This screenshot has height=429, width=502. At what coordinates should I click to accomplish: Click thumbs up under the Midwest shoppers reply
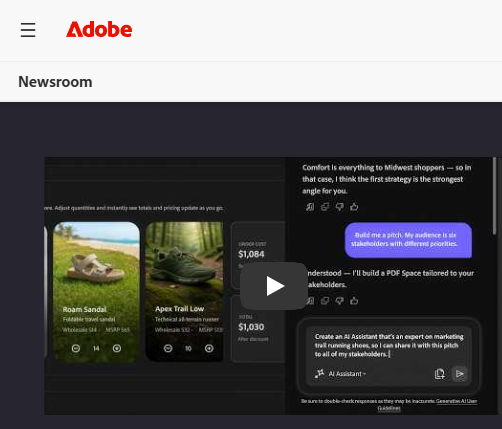[x=354, y=207]
